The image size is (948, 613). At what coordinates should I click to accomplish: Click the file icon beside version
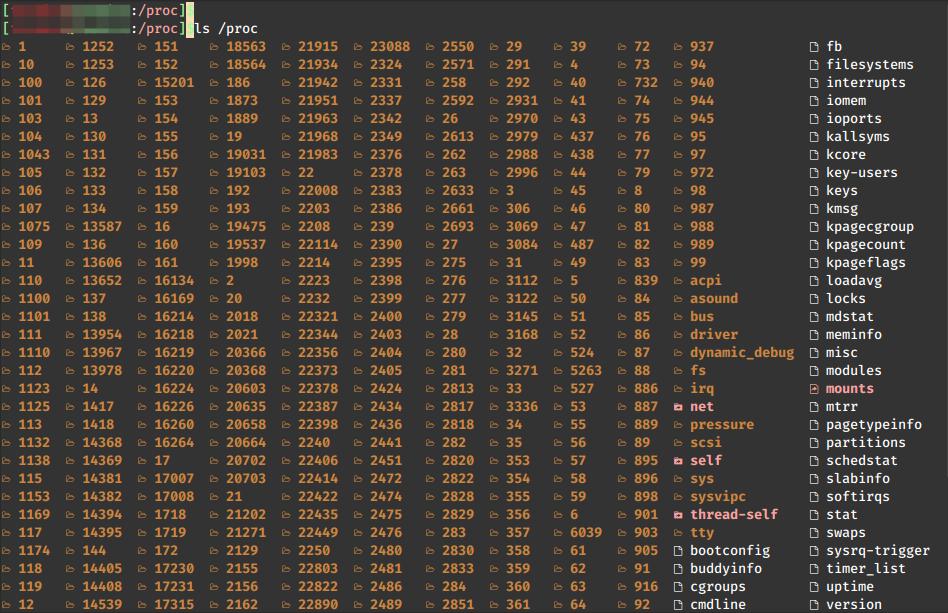(x=812, y=604)
